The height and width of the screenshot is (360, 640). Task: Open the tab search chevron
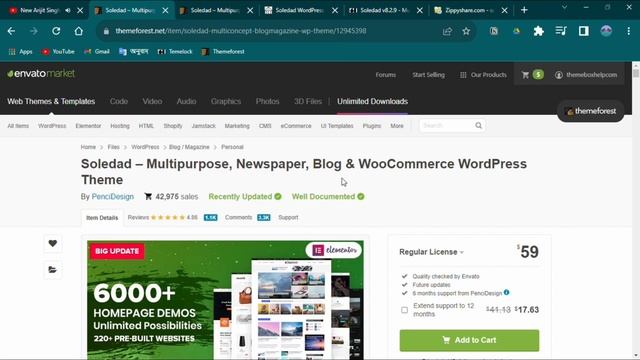[x=564, y=8]
